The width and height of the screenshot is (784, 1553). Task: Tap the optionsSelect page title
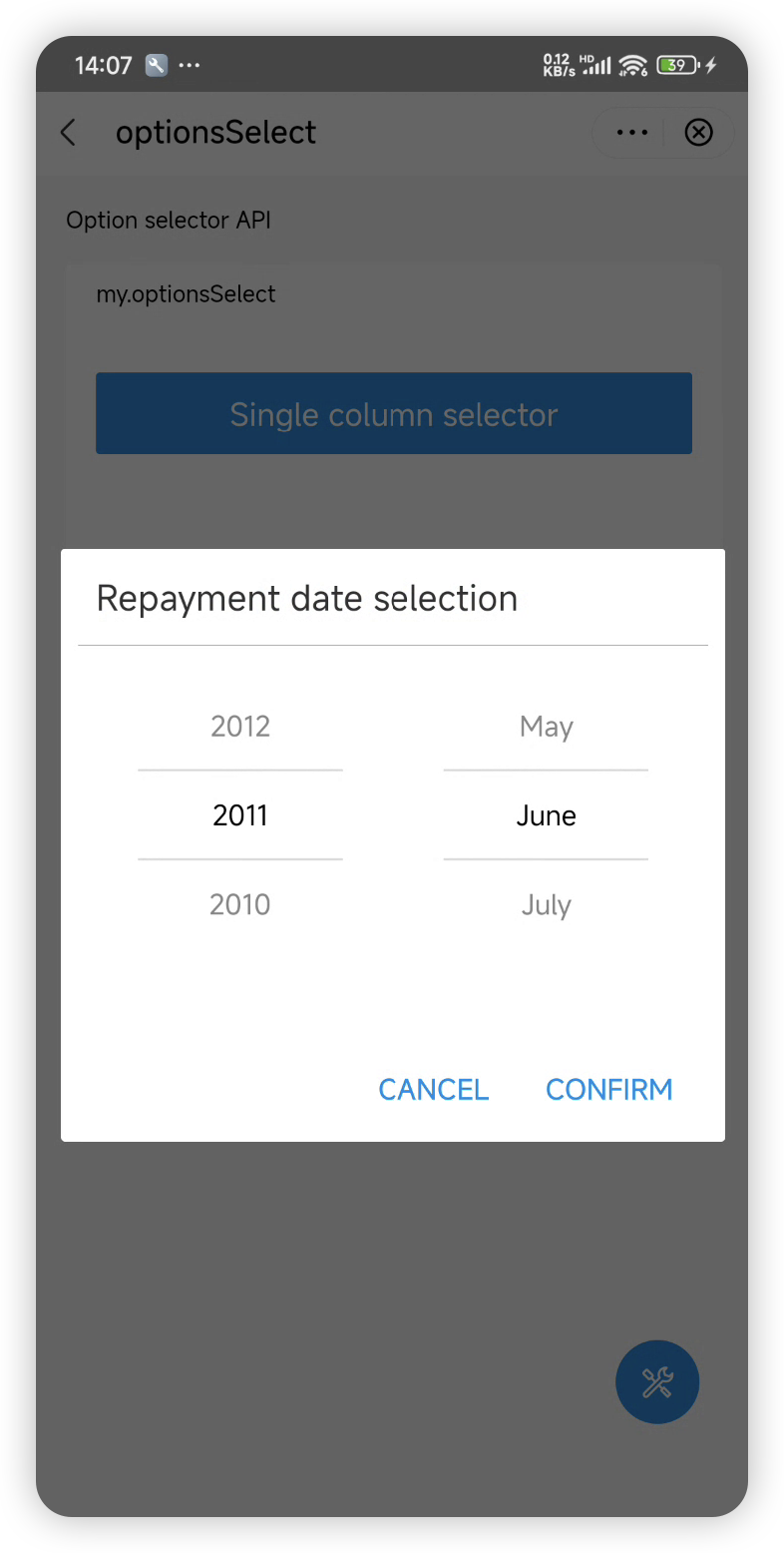tap(216, 133)
